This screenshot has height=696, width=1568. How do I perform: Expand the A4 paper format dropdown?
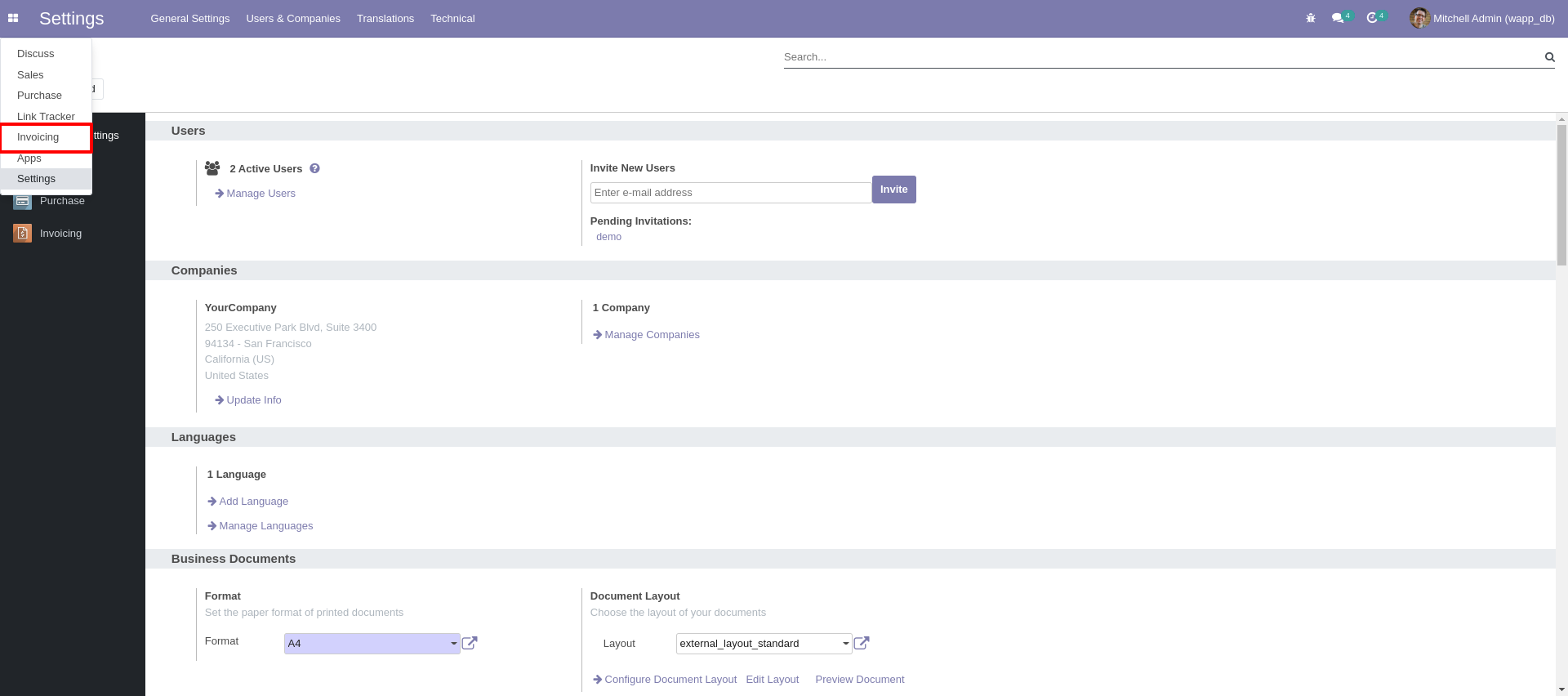pyautogui.click(x=372, y=644)
